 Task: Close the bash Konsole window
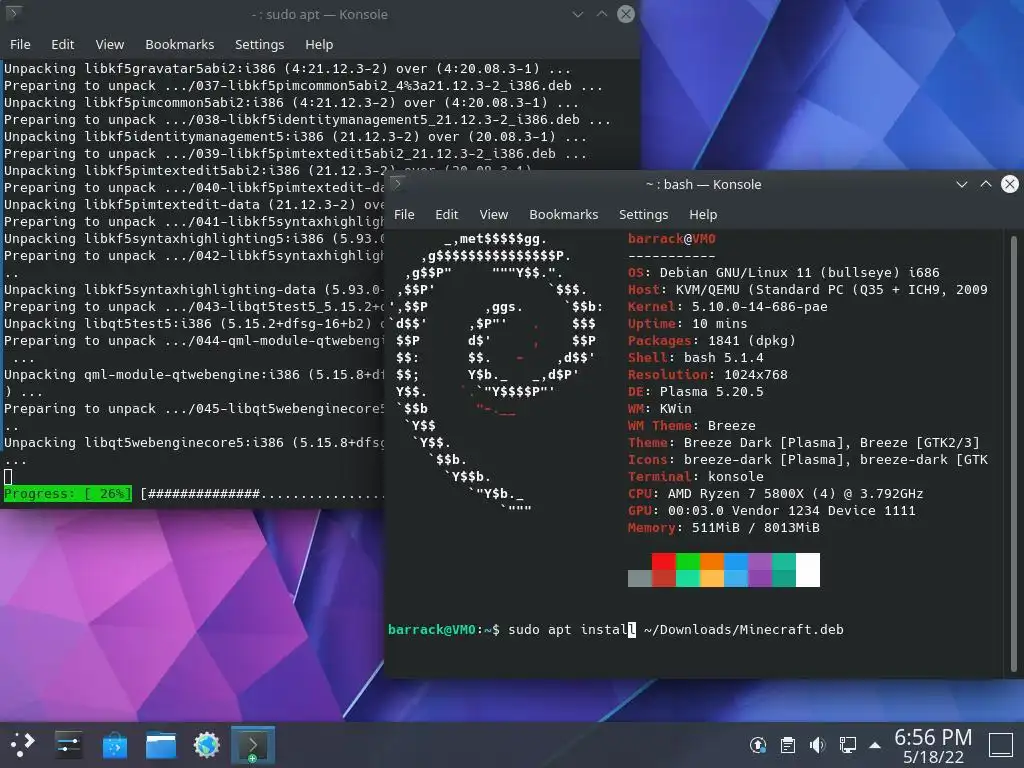pyautogui.click(x=1010, y=184)
